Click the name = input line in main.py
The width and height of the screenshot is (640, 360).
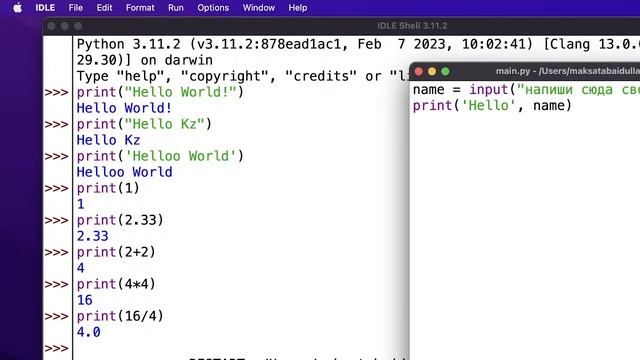(x=526, y=89)
